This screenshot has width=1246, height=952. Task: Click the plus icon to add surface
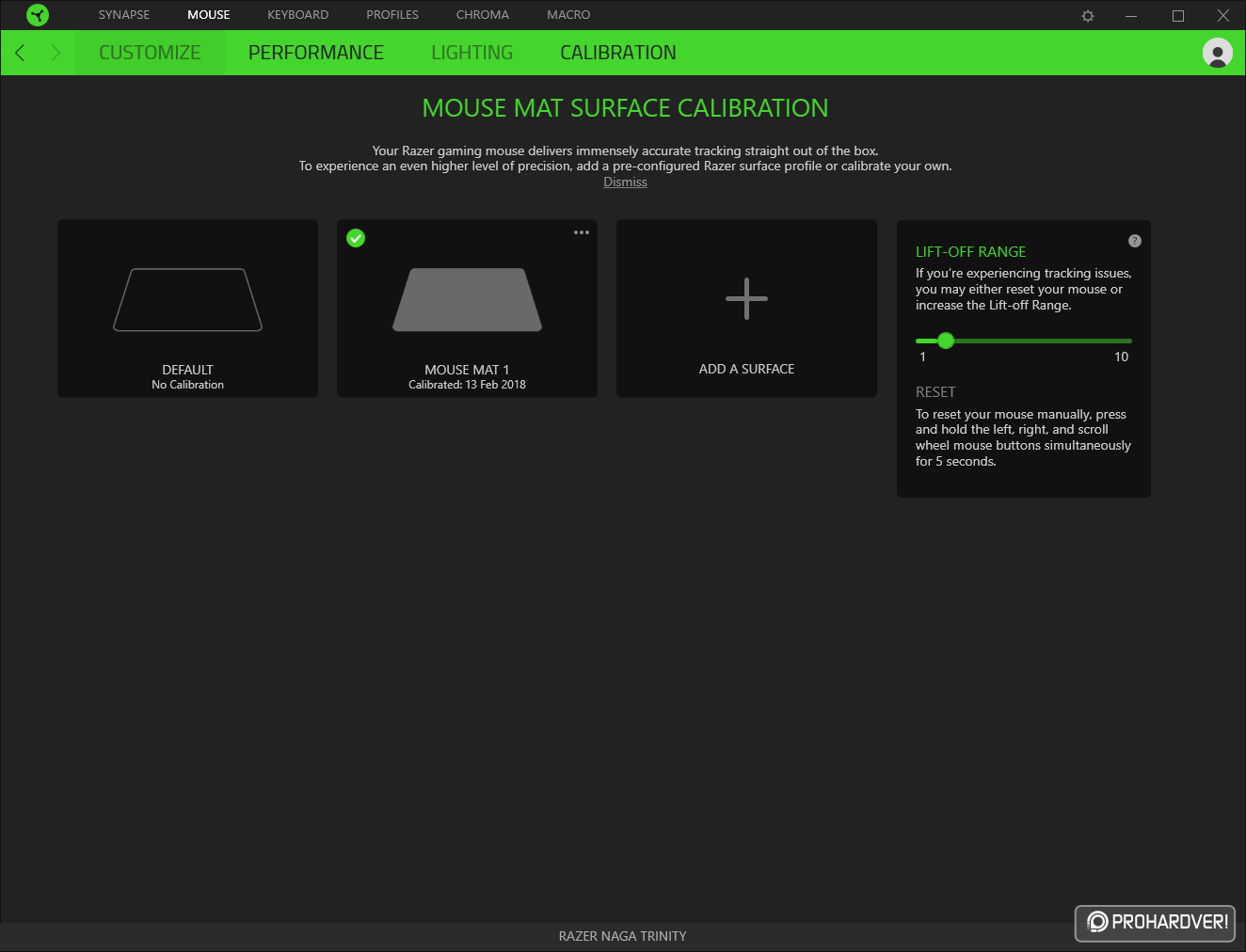tap(746, 299)
